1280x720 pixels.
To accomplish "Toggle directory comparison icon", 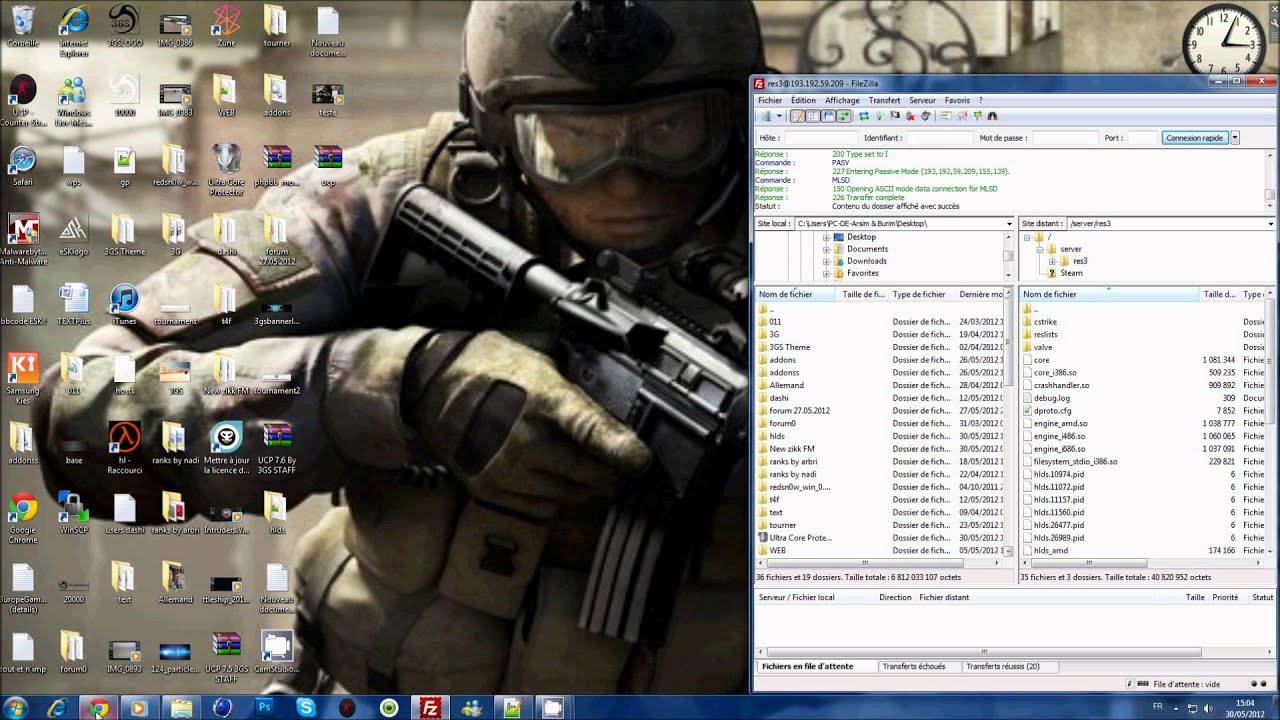I will pyautogui.click(x=961, y=116).
